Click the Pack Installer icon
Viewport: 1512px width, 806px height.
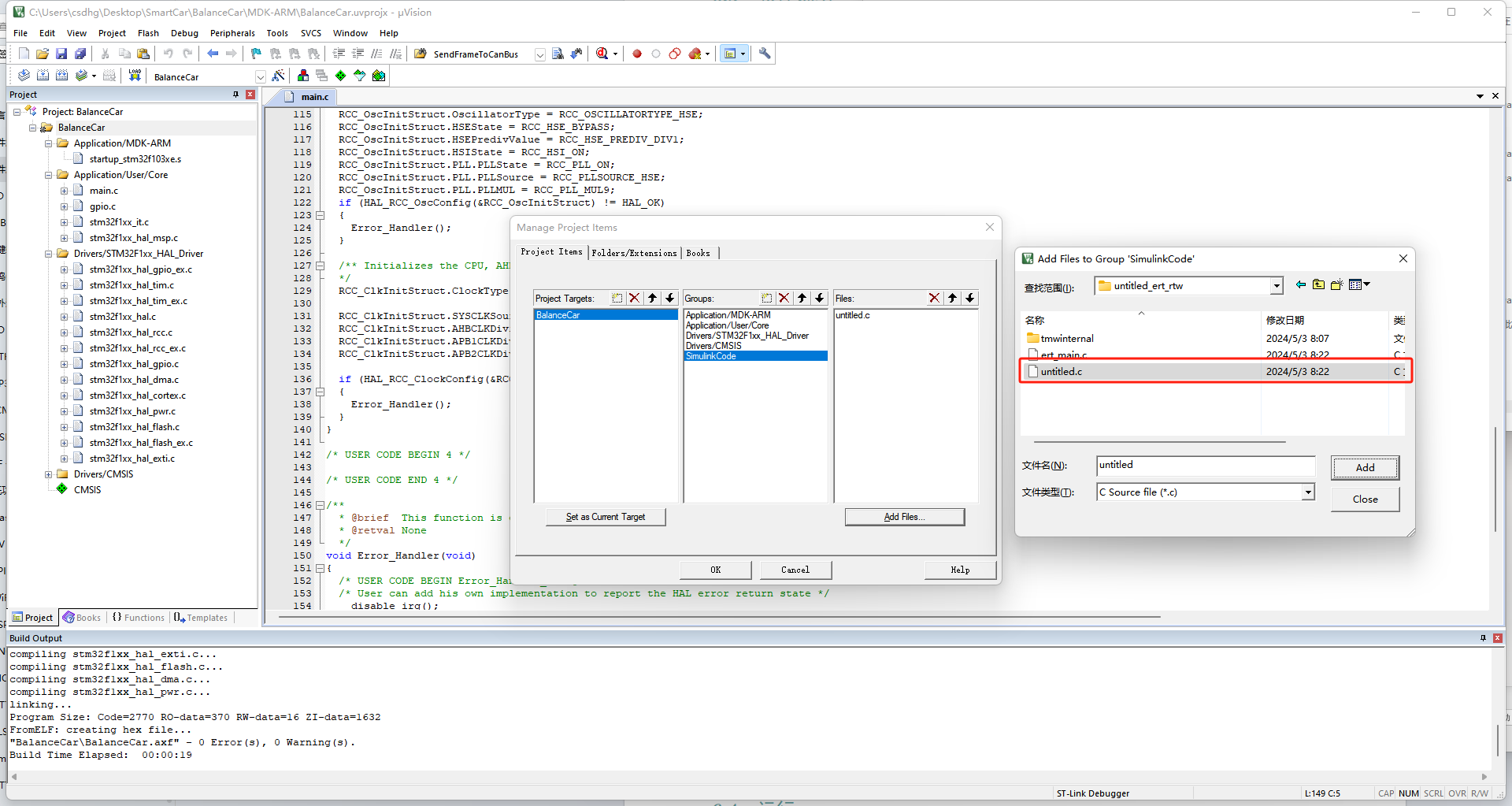coord(379,76)
